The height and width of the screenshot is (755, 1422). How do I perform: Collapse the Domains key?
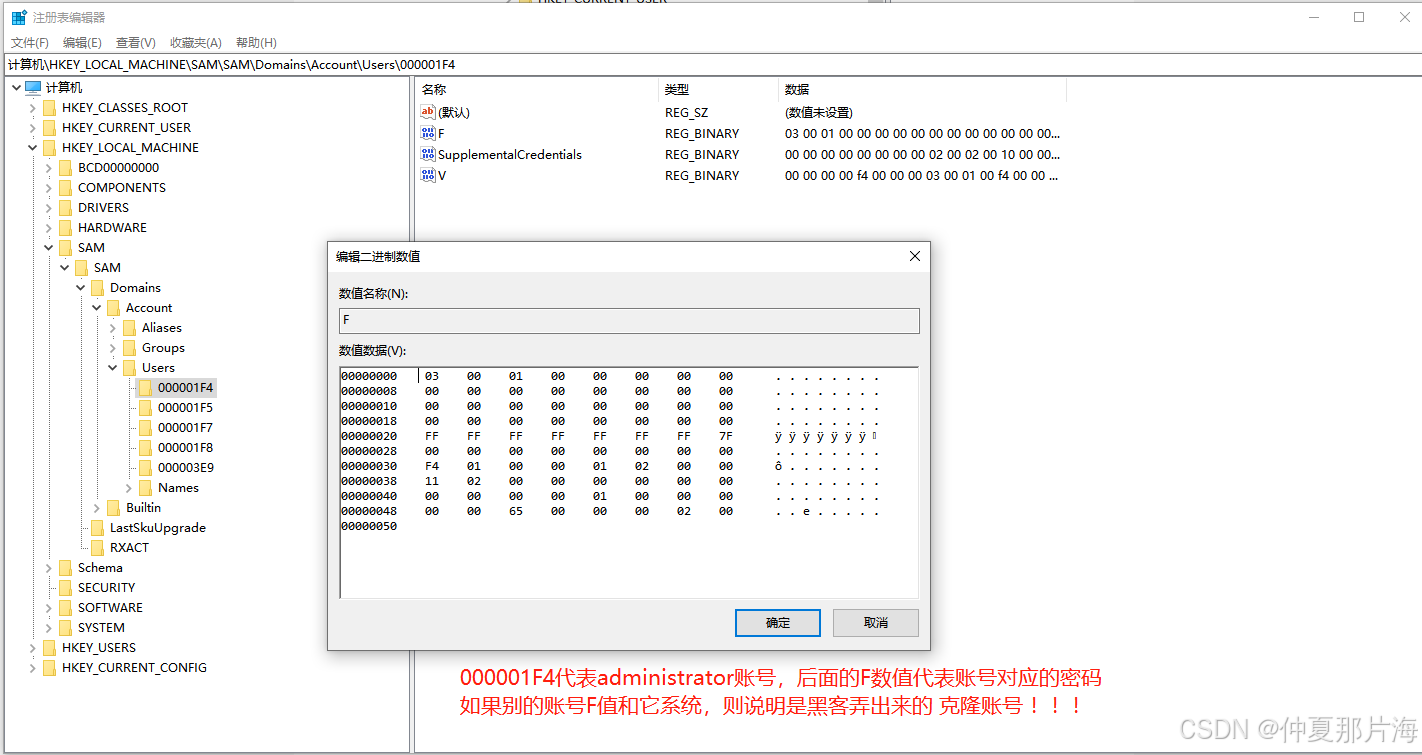[x=81, y=287]
